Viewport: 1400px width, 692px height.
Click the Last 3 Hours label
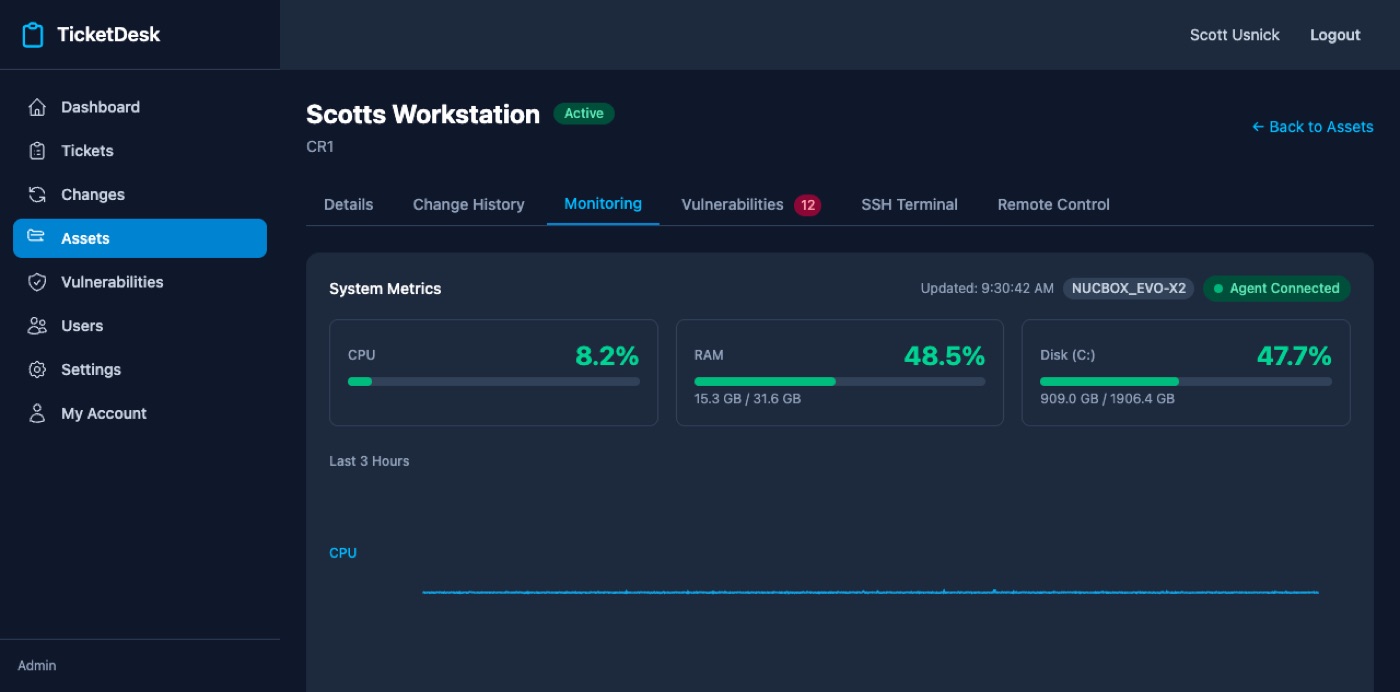[x=369, y=461]
